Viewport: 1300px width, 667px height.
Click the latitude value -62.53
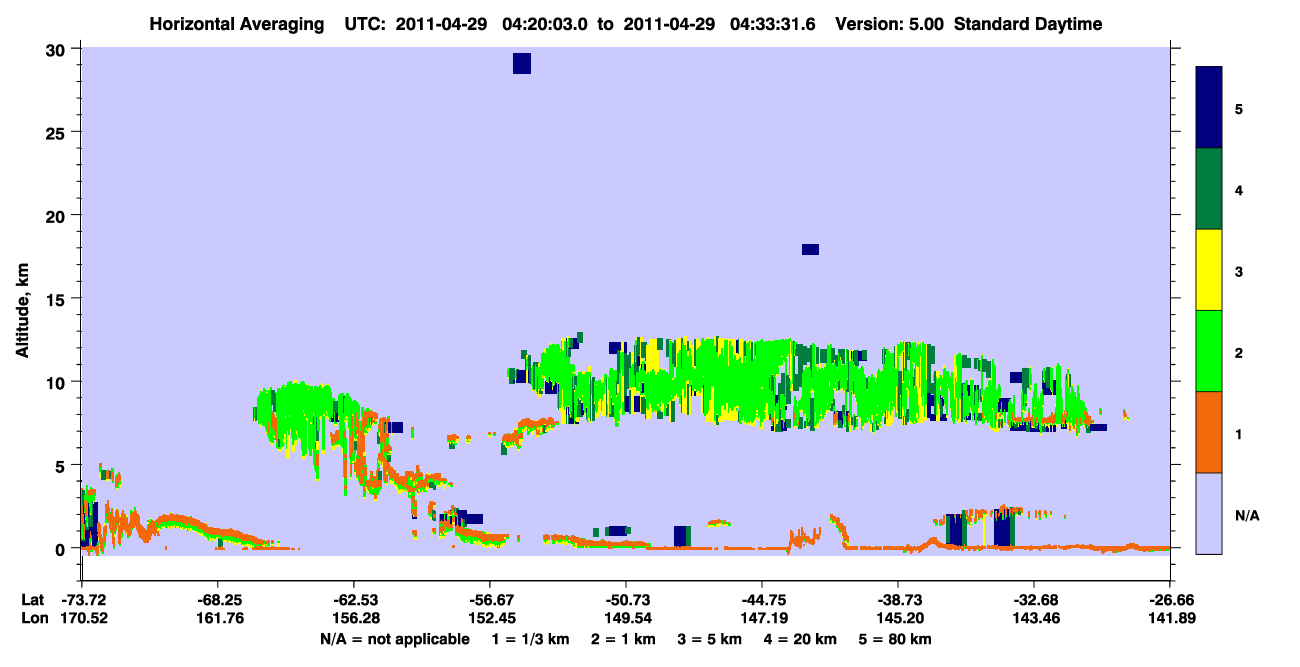[x=353, y=600]
